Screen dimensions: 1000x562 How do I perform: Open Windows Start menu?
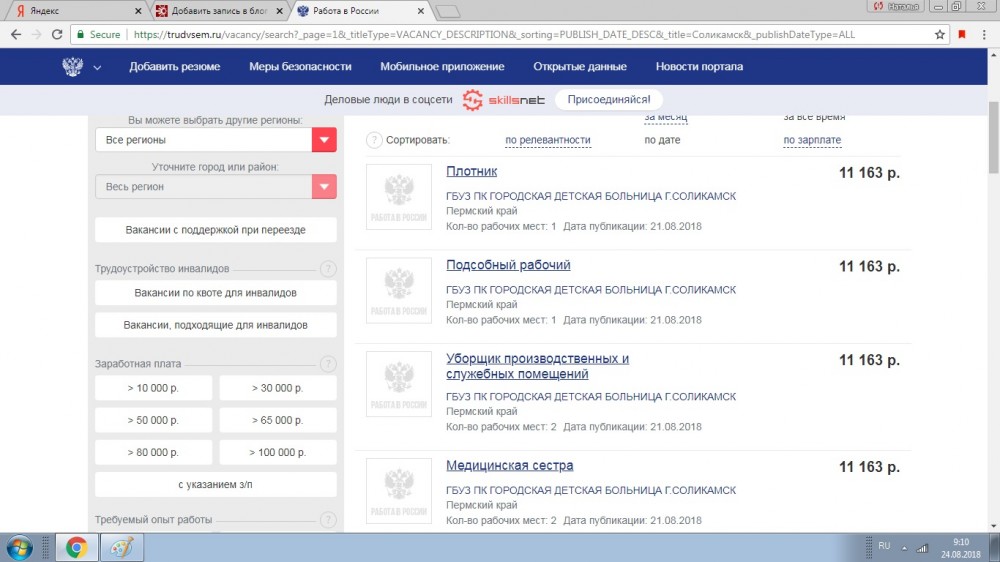point(20,547)
